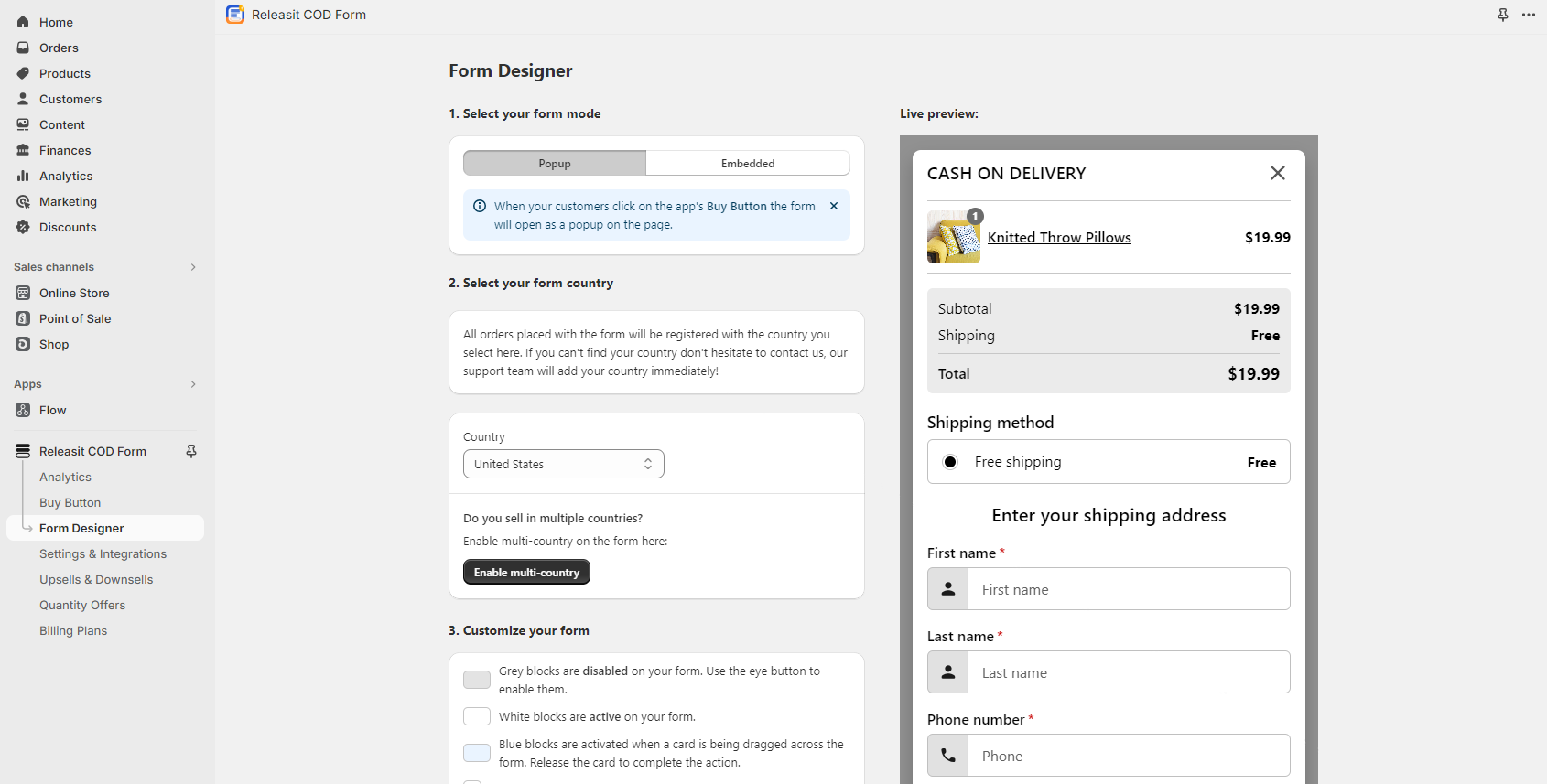Click the First name input field

[x=1129, y=589]
